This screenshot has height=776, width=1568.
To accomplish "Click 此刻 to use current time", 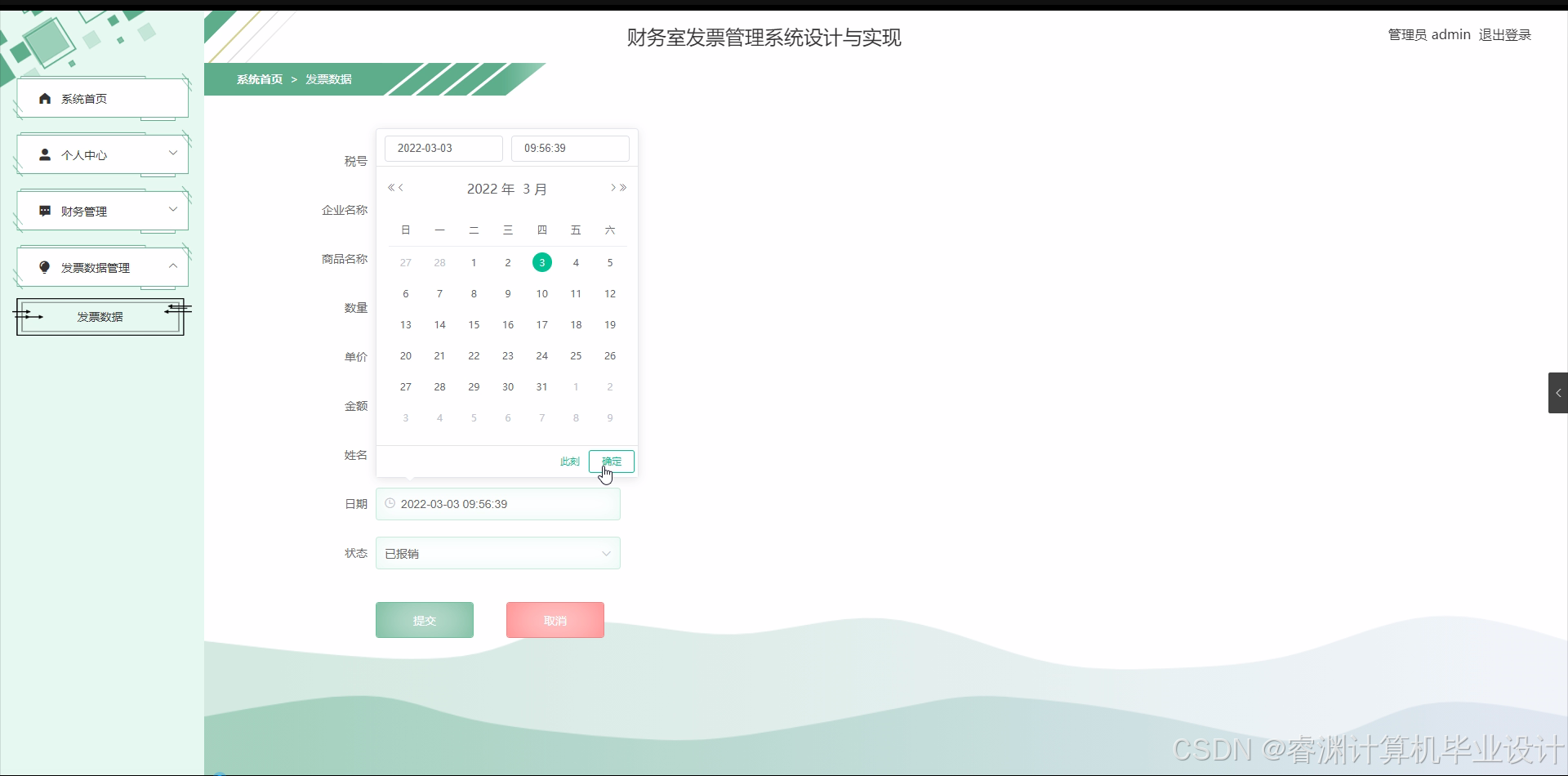I will pos(569,461).
